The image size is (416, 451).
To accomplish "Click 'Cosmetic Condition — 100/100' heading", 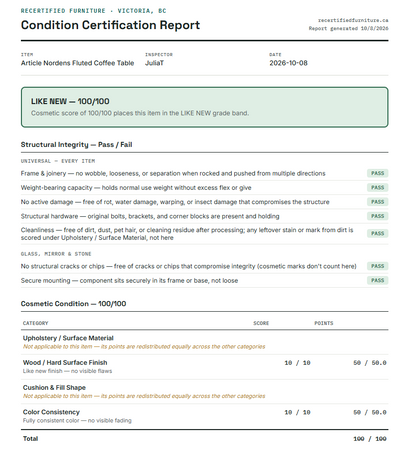I will click(x=73, y=304).
